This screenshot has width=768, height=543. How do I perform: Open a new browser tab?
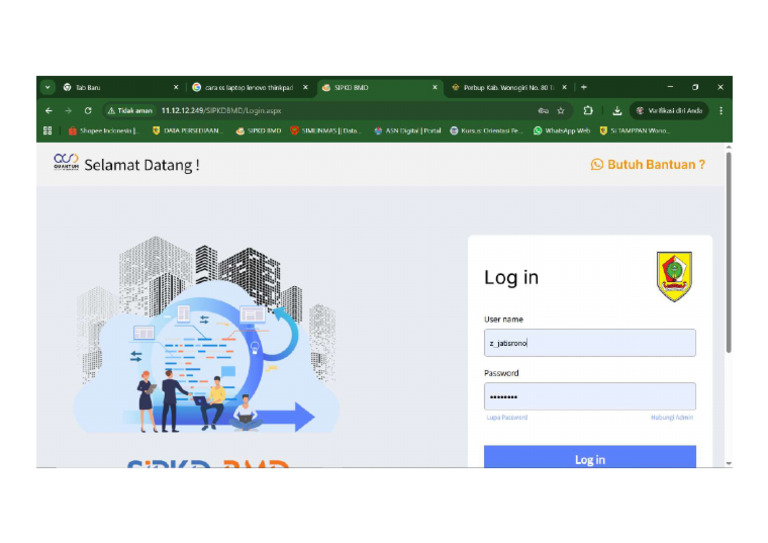tap(584, 88)
